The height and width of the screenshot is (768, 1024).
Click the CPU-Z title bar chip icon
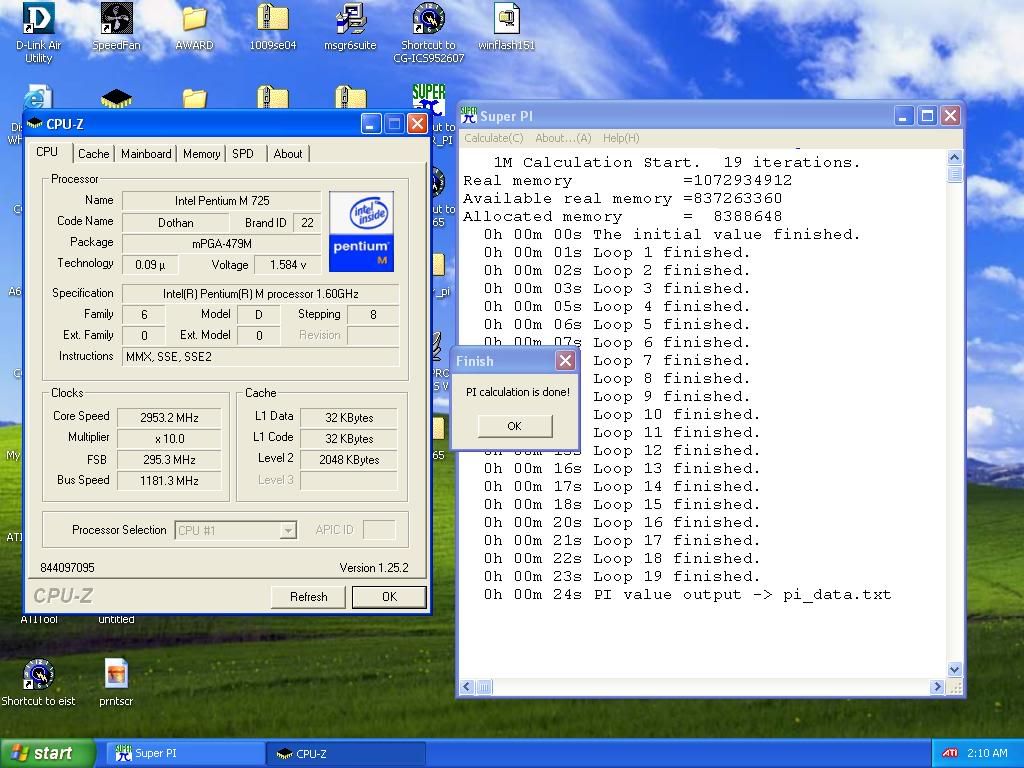pyautogui.click(x=35, y=123)
